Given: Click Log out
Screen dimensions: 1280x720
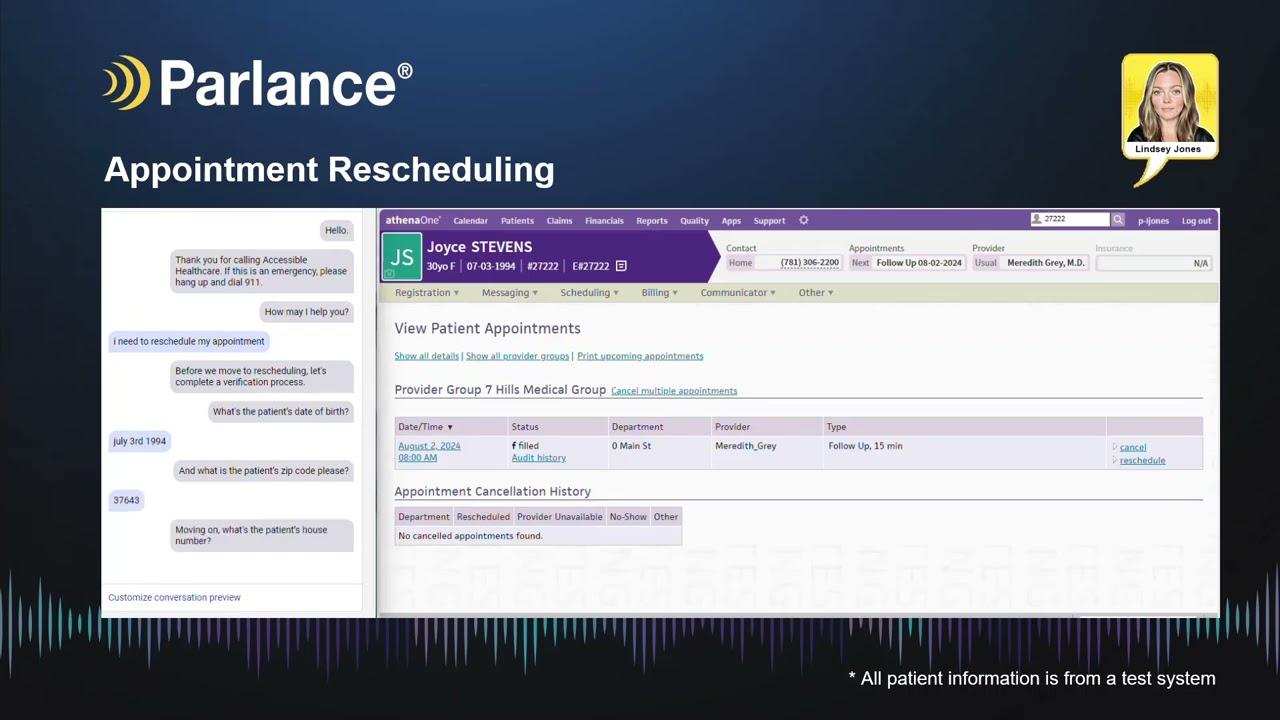Looking at the screenshot, I should point(1196,221).
